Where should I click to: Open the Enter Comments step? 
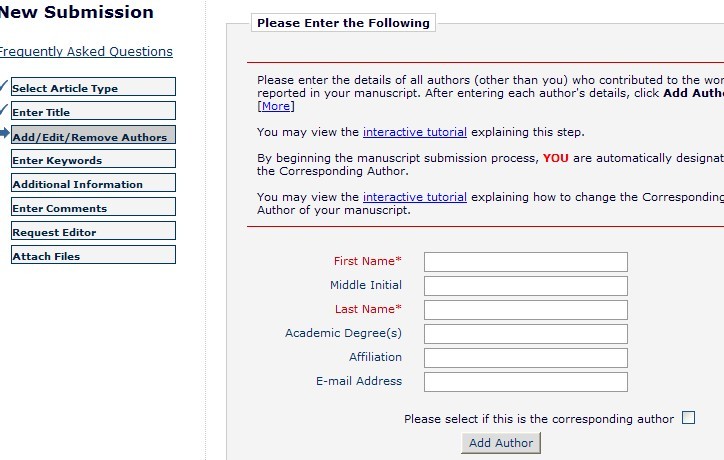[93, 208]
